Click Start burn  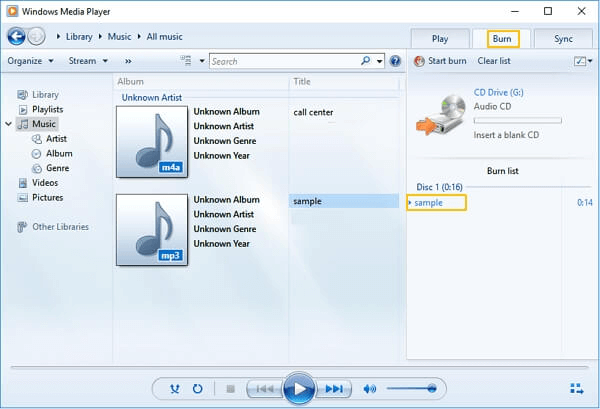pyautogui.click(x=447, y=61)
